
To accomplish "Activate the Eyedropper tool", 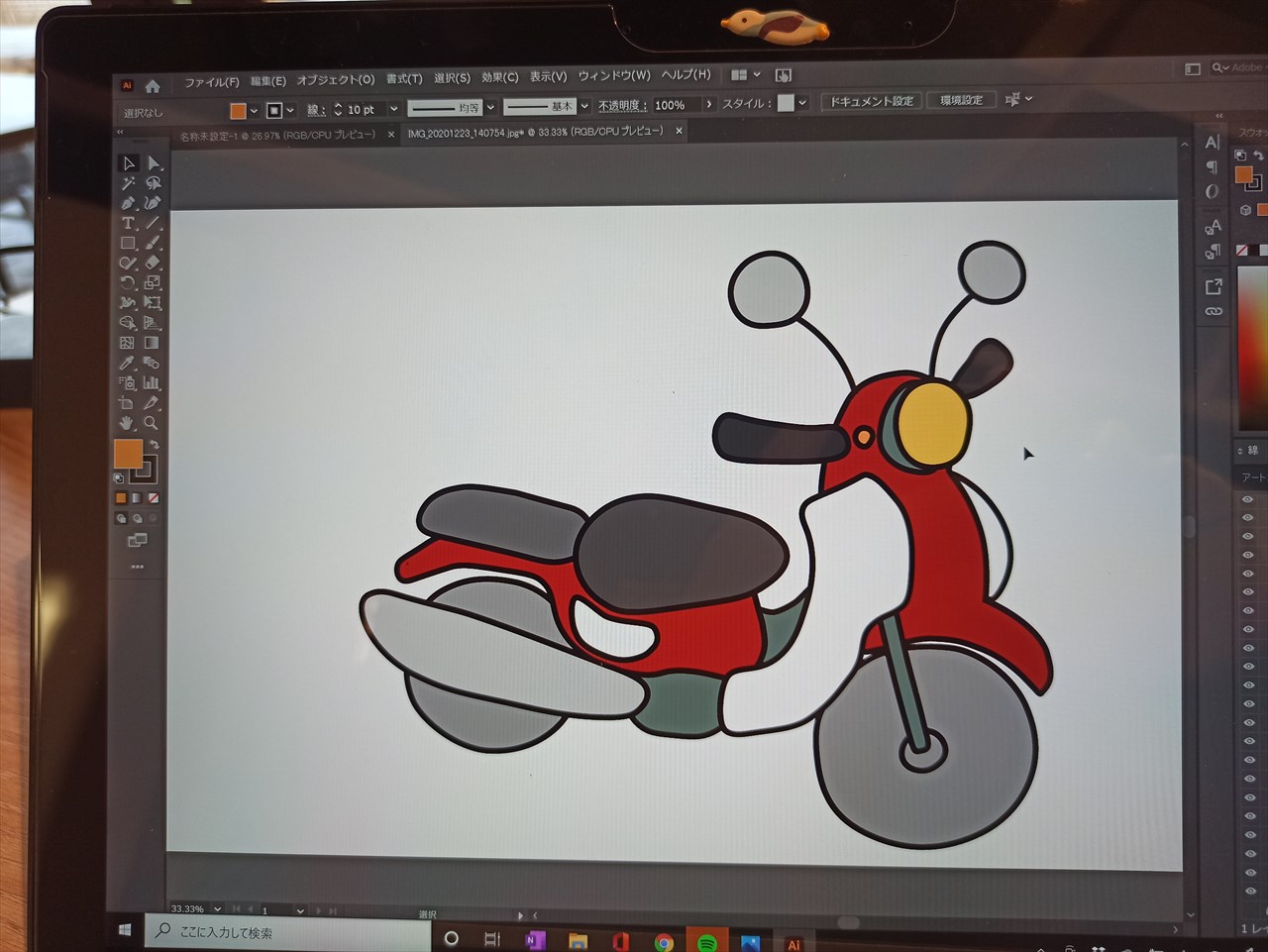I will pos(127,364).
